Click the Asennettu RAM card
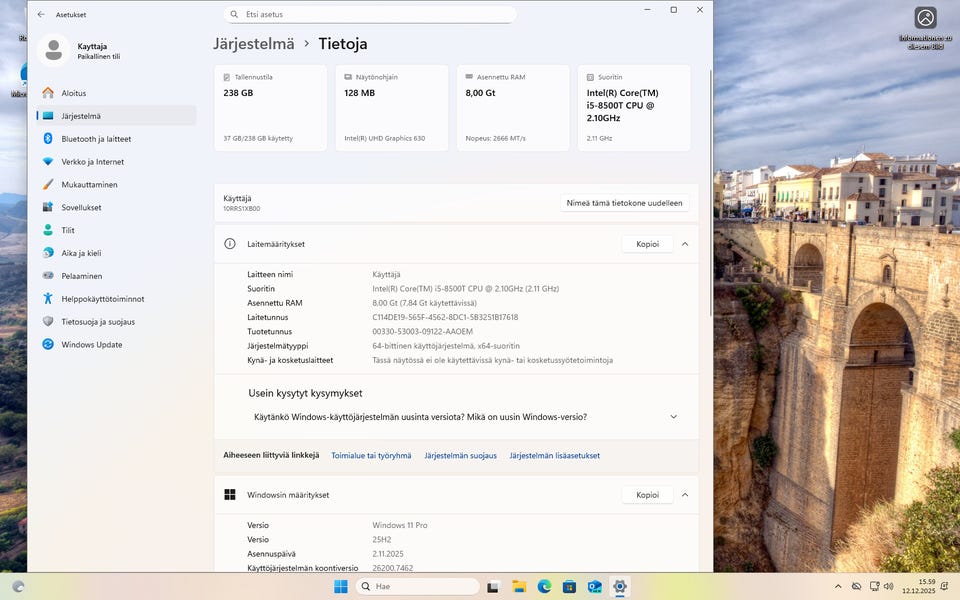This screenshot has width=960, height=600. 512,108
